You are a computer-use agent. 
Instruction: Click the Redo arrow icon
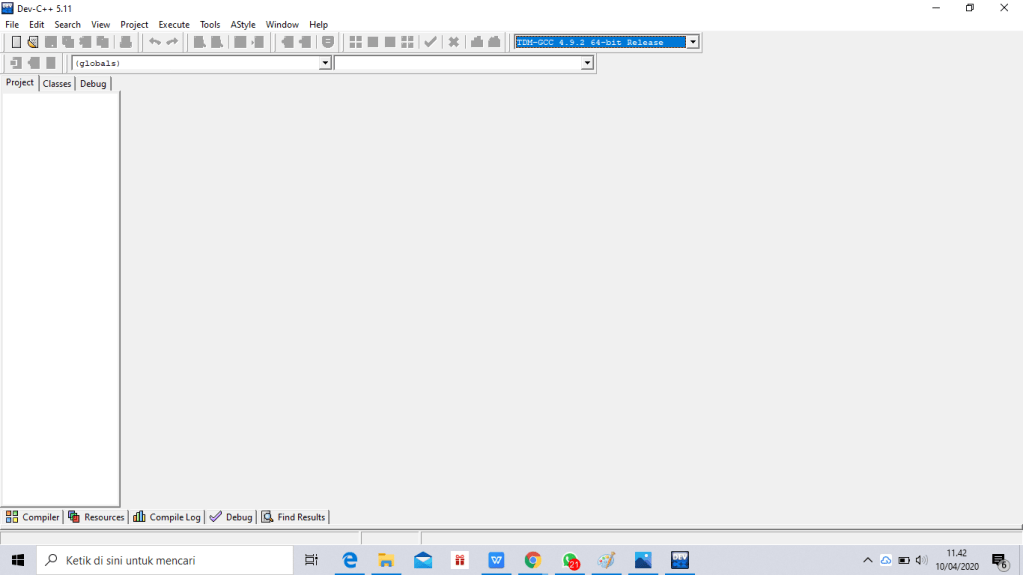[x=172, y=42]
